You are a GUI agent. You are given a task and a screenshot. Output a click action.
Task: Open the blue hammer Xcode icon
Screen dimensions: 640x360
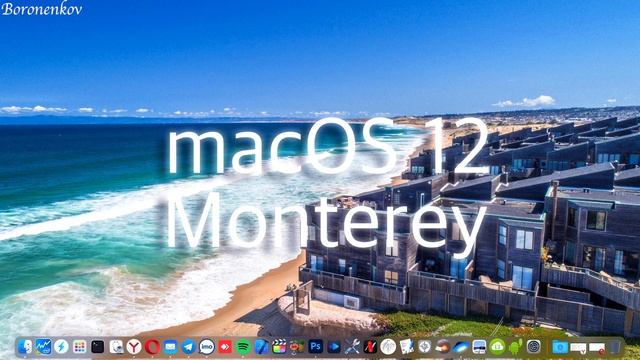[261, 347]
